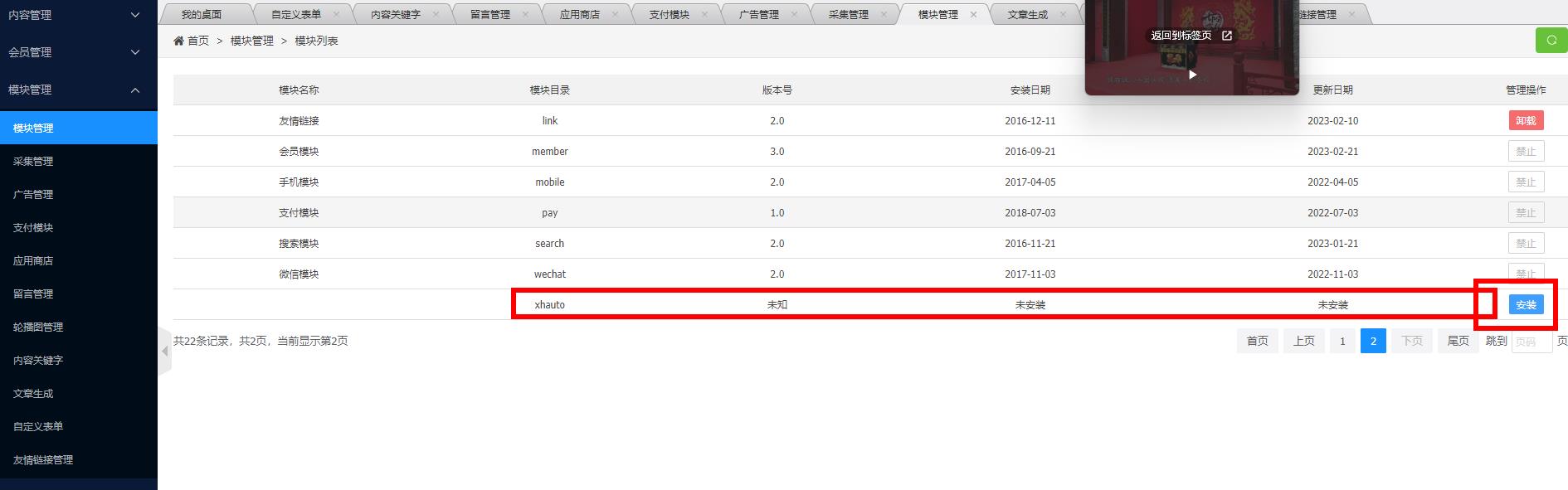Click the return-to-tab pop-out icon
The width and height of the screenshot is (1568, 490).
coord(1227,36)
